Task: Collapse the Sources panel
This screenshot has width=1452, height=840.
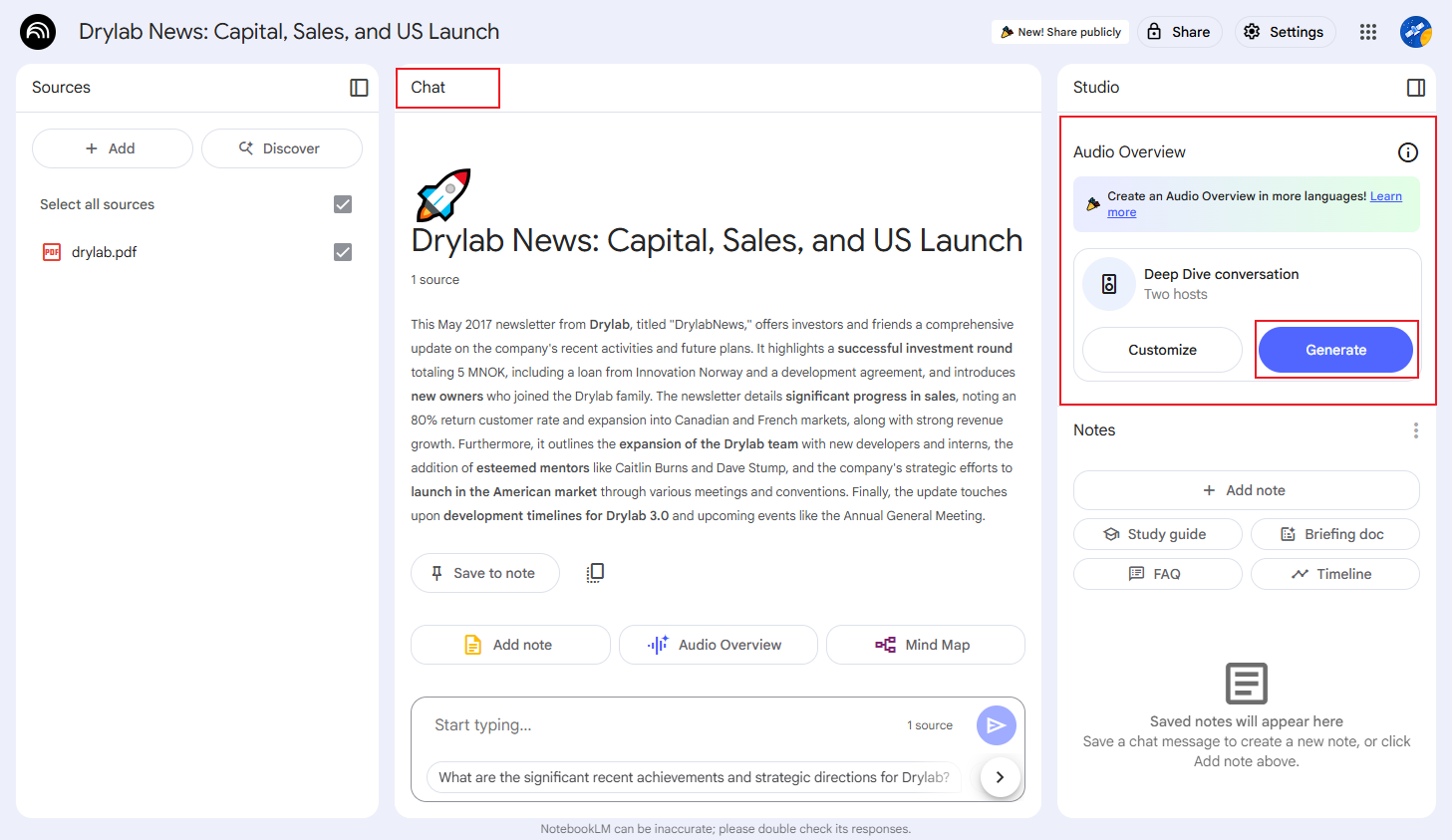Action: [x=359, y=88]
